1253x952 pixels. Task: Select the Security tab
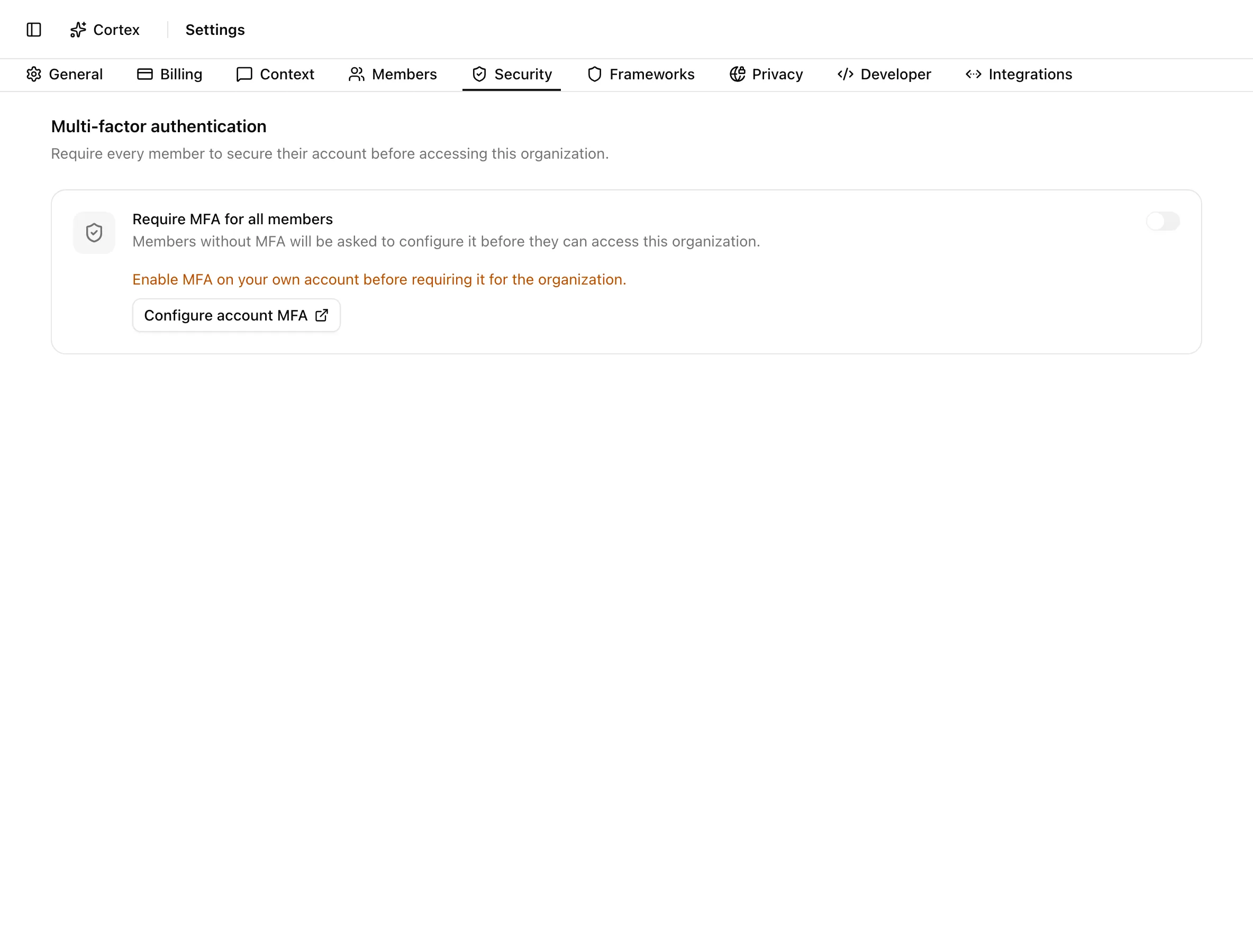pyautogui.click(x=511, y=74)
